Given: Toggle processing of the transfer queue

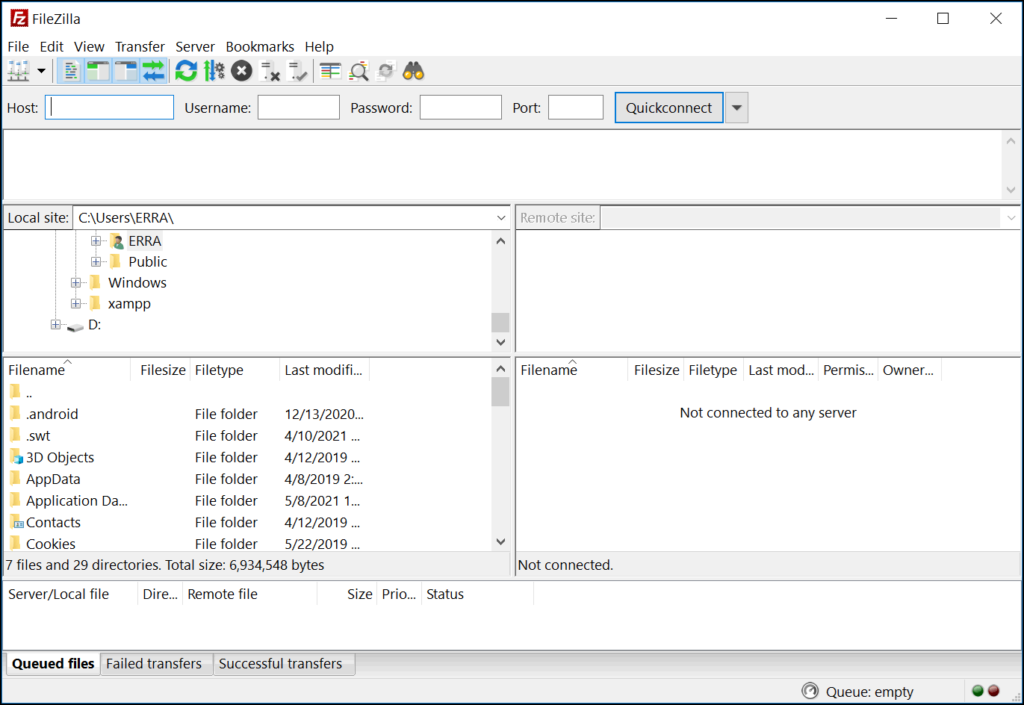Looking at the screenshot, I should tap(214, 71).
